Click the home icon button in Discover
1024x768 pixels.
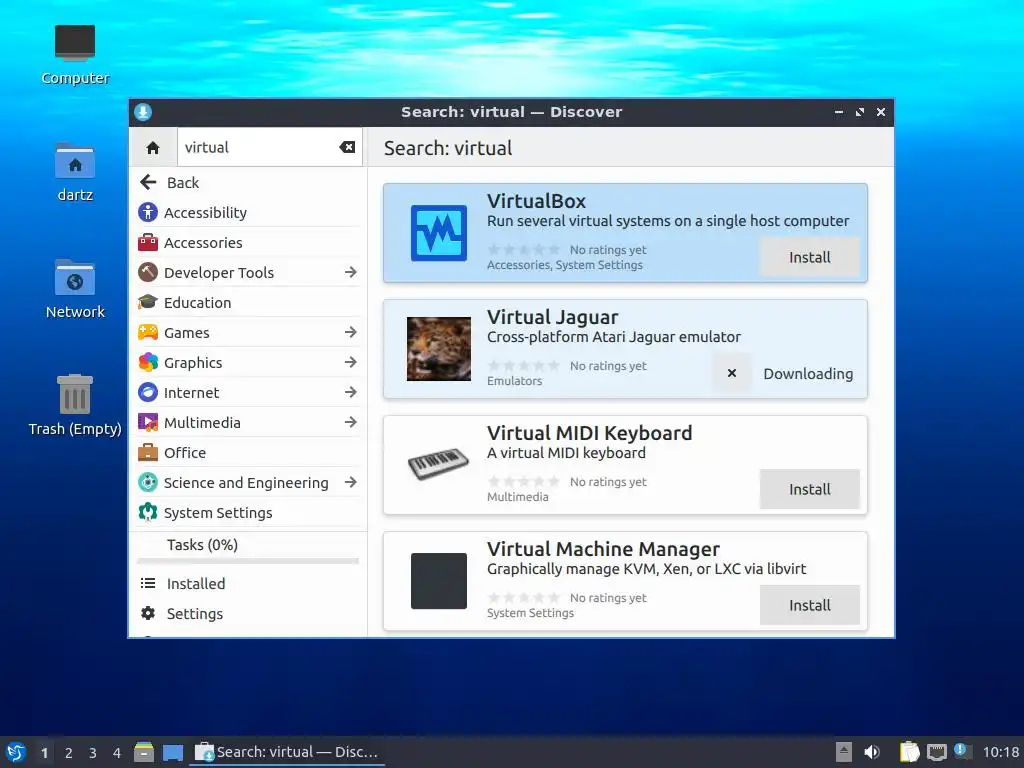[153, 148]
